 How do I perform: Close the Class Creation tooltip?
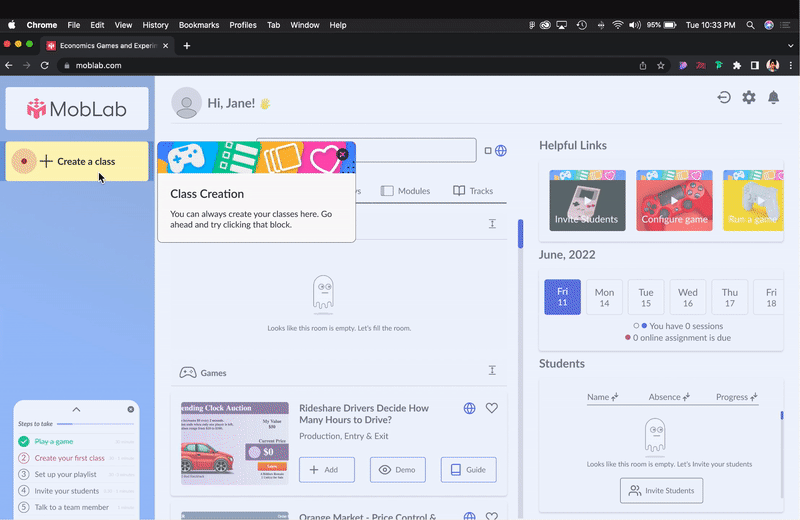(x=343, y=154)
